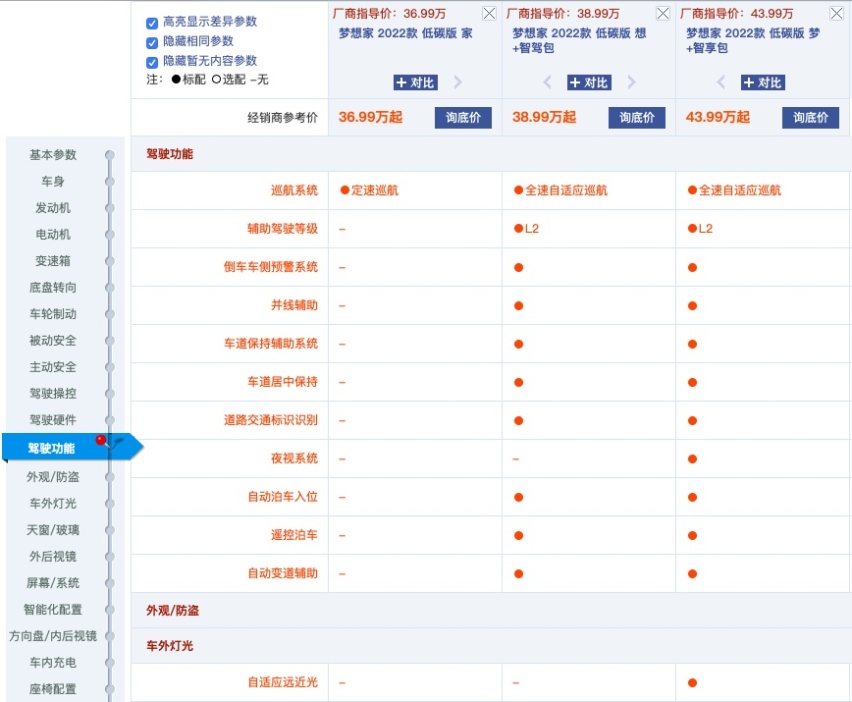This screenshot has height=702, width=852.
Task: Jump to 驾驶硬件 section in sidebar
Action: pos(53,420)
